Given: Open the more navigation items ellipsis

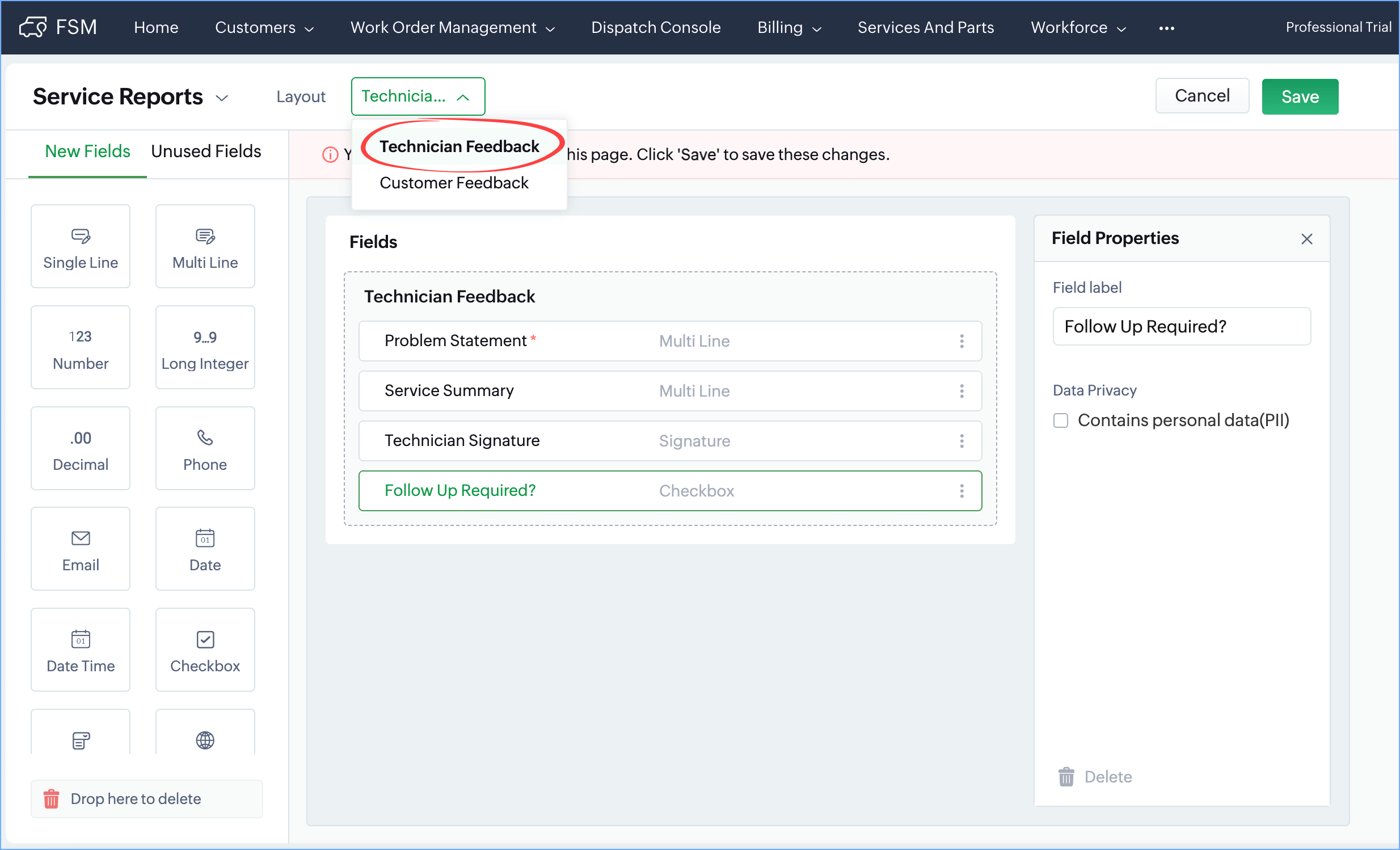Looking at the screenshot, I should (1166, 27).
